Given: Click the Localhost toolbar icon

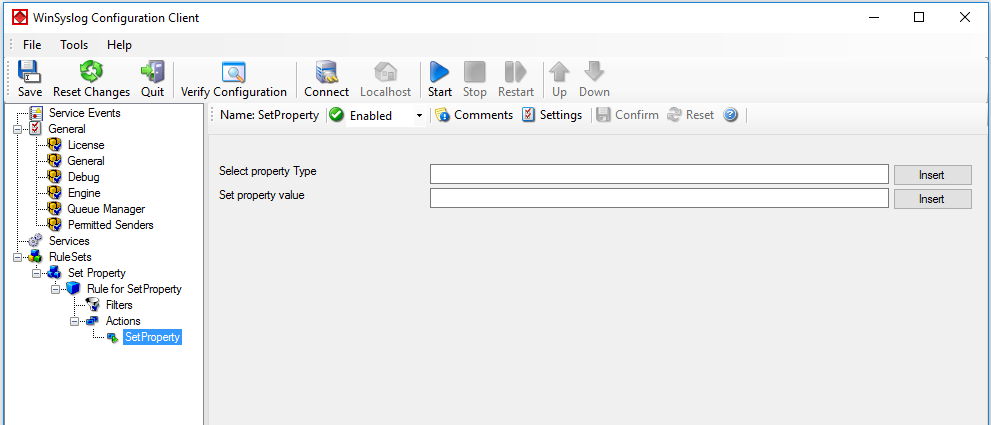Looking at the screenshot, I should (386, 71).
